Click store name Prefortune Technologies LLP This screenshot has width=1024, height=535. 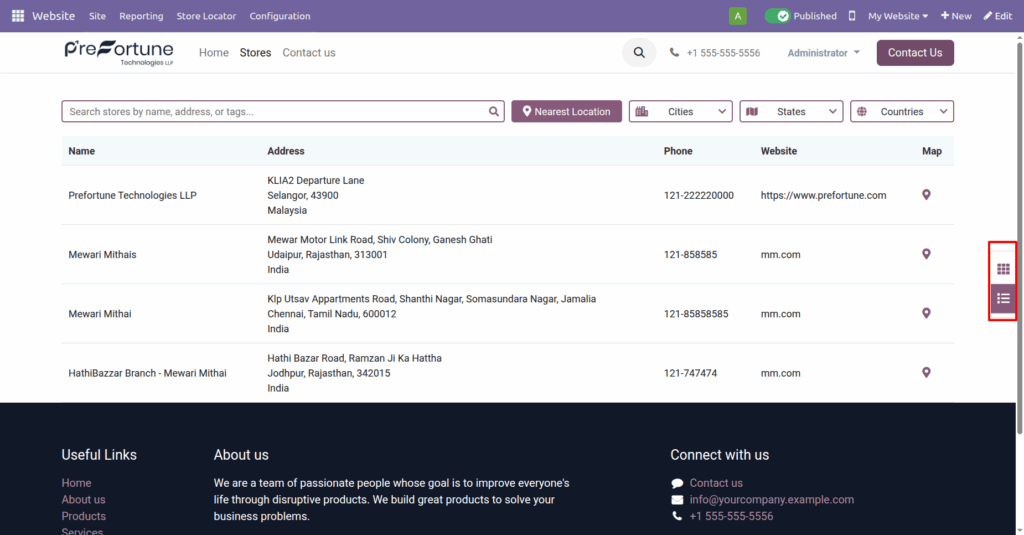click(x=133, y=195)
